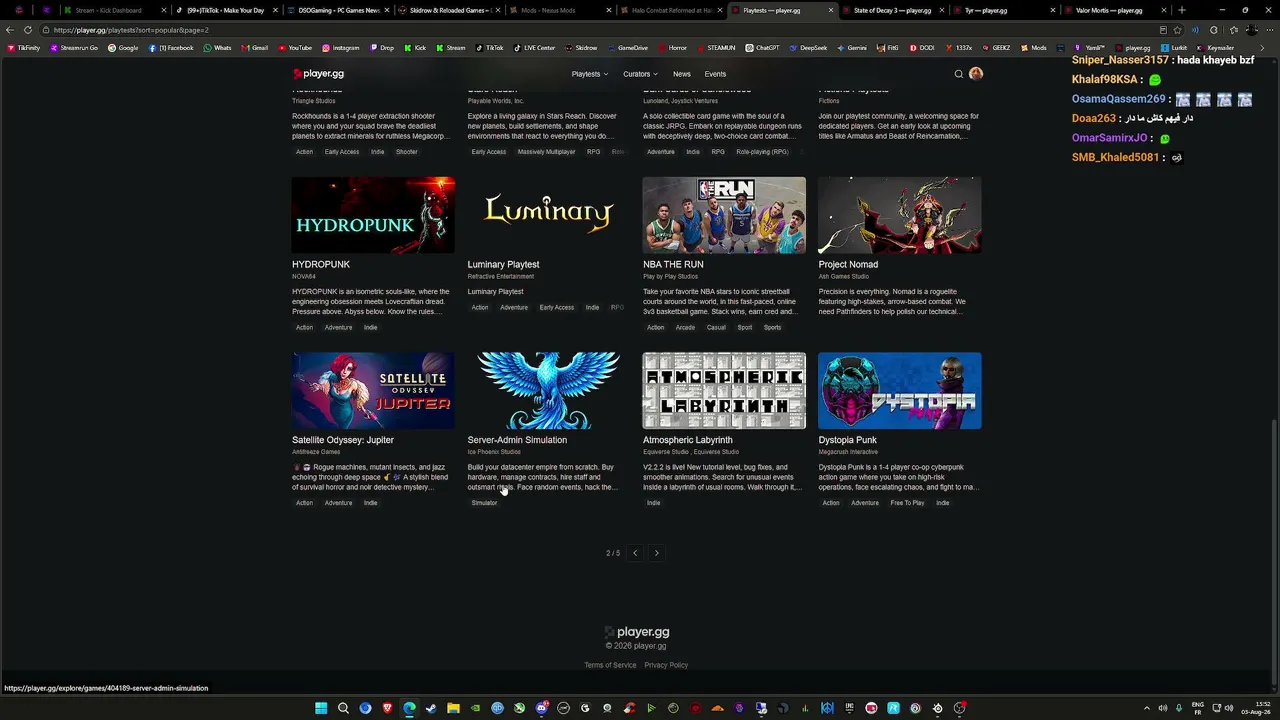Go to the previous playtests page arrow
This screenshot has height=720, width=1280.
point(634,553)
